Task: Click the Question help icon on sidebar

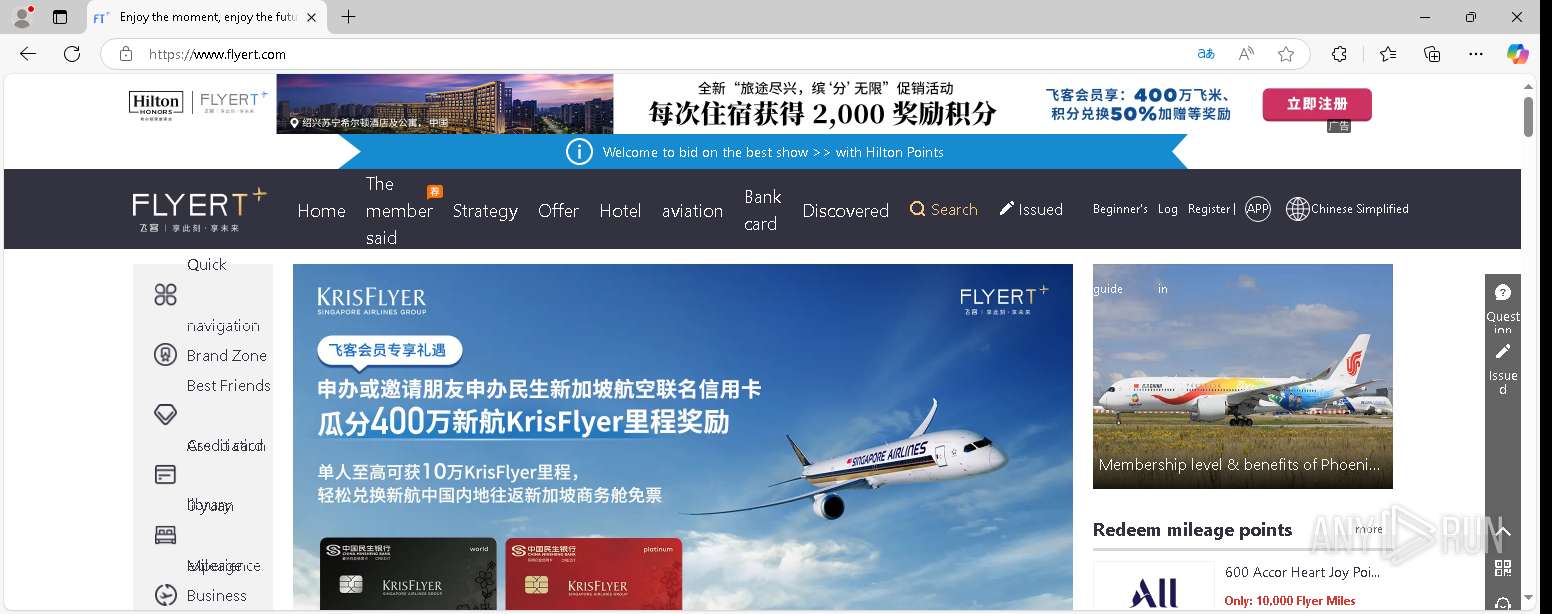Action: click(1502, 292)
